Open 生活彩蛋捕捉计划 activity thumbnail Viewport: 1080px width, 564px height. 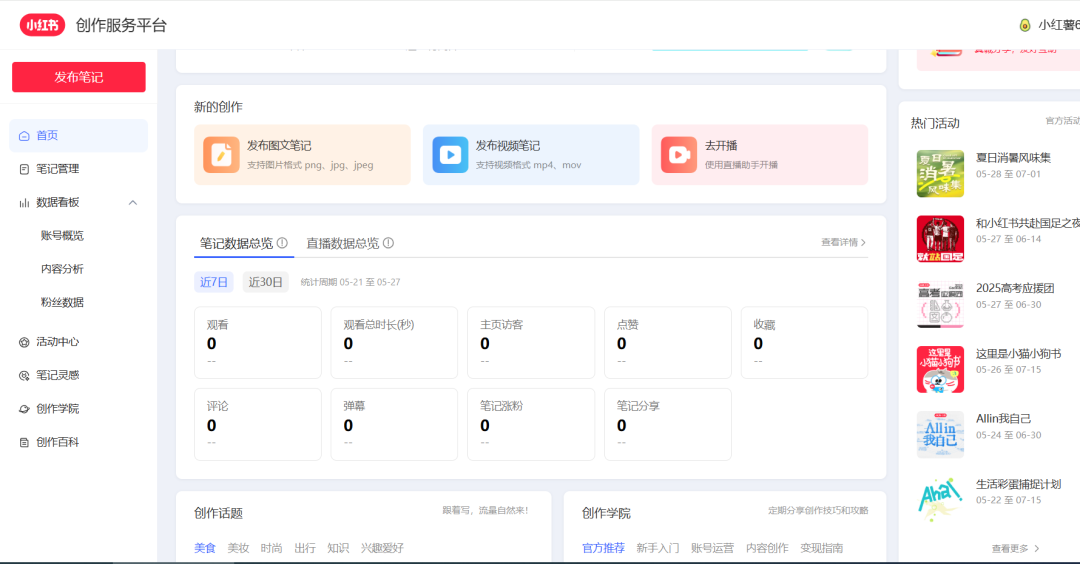tap(940, 500)
